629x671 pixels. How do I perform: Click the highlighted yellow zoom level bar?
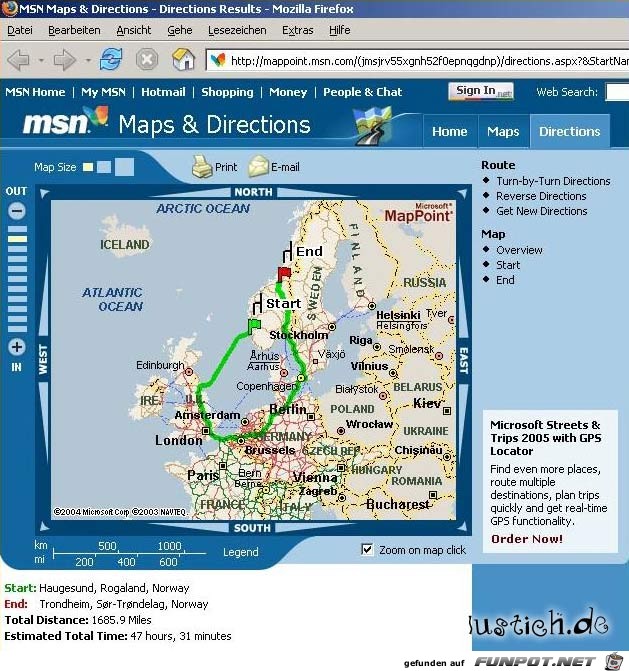pos(18,239)
